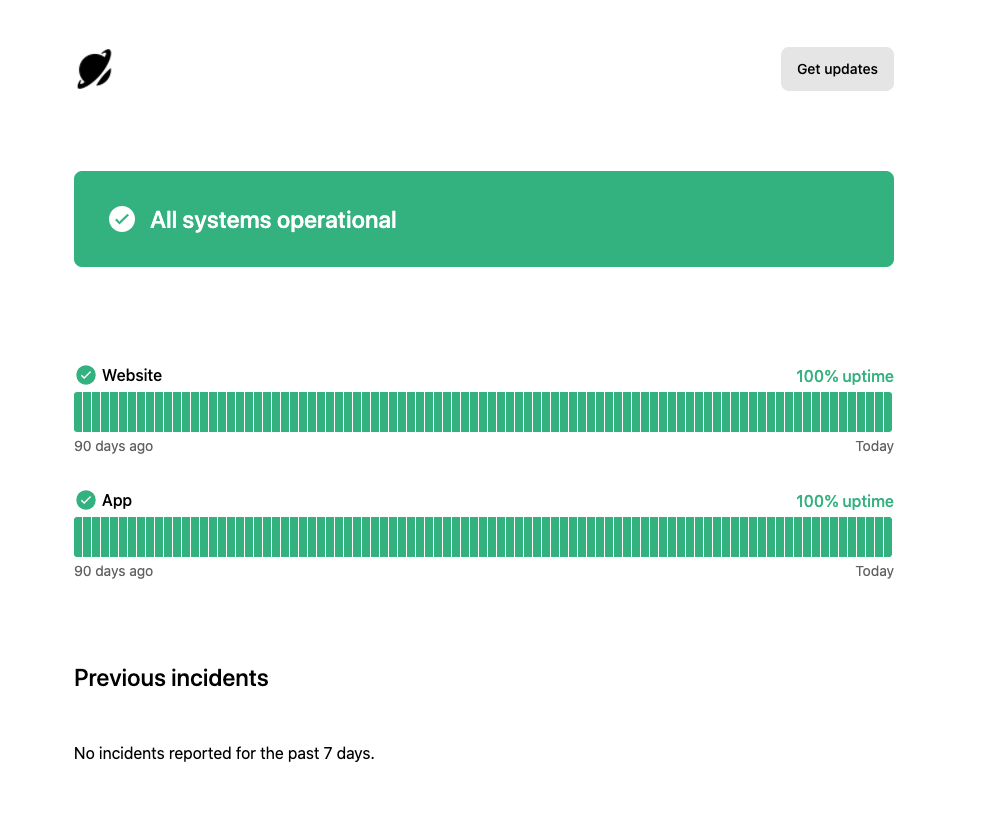The image size is (987, 829).
Task: Select the Website component label
Action: pyautogui.click(x=132, y=375)
